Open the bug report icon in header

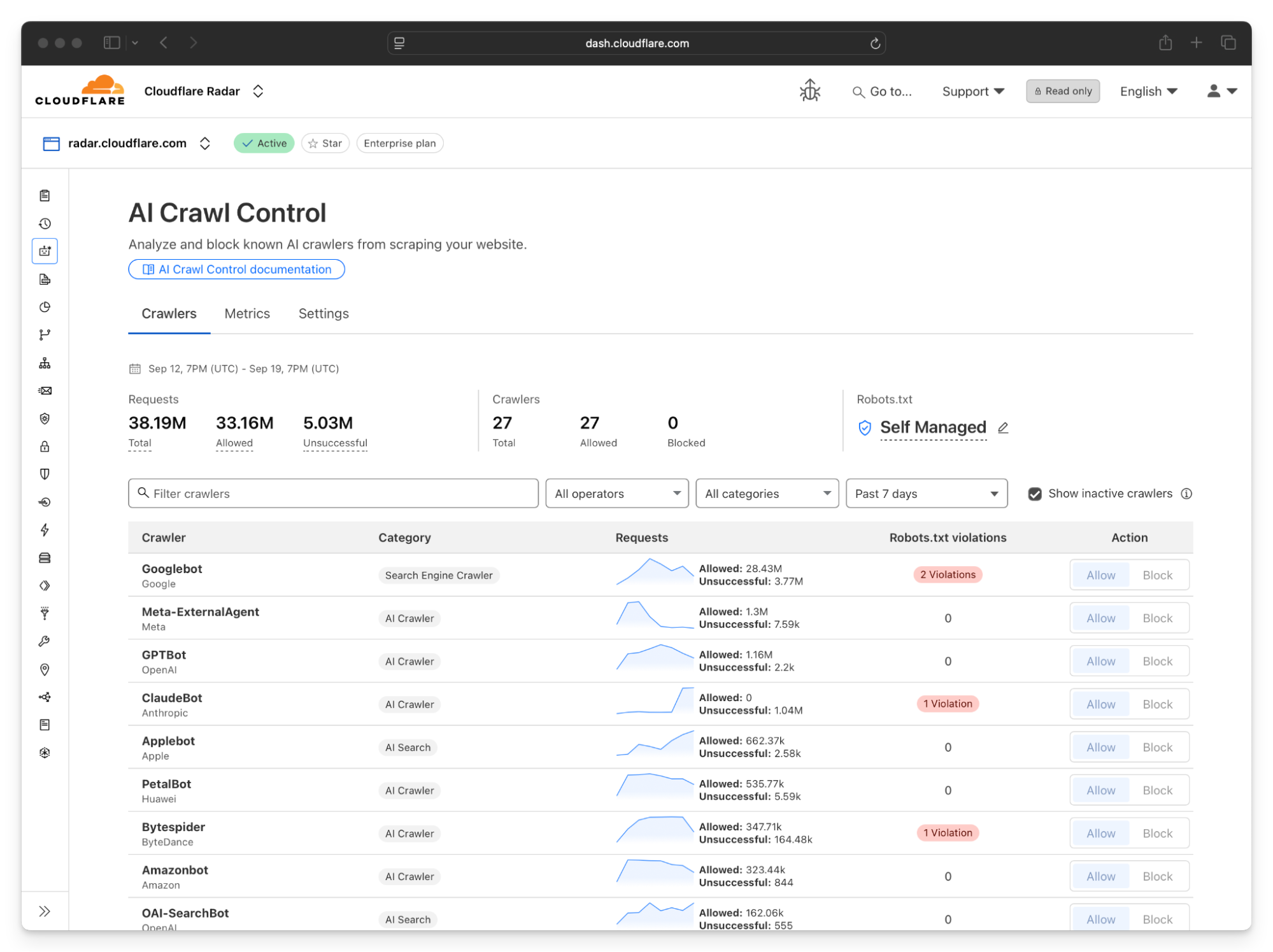[809, 91]
